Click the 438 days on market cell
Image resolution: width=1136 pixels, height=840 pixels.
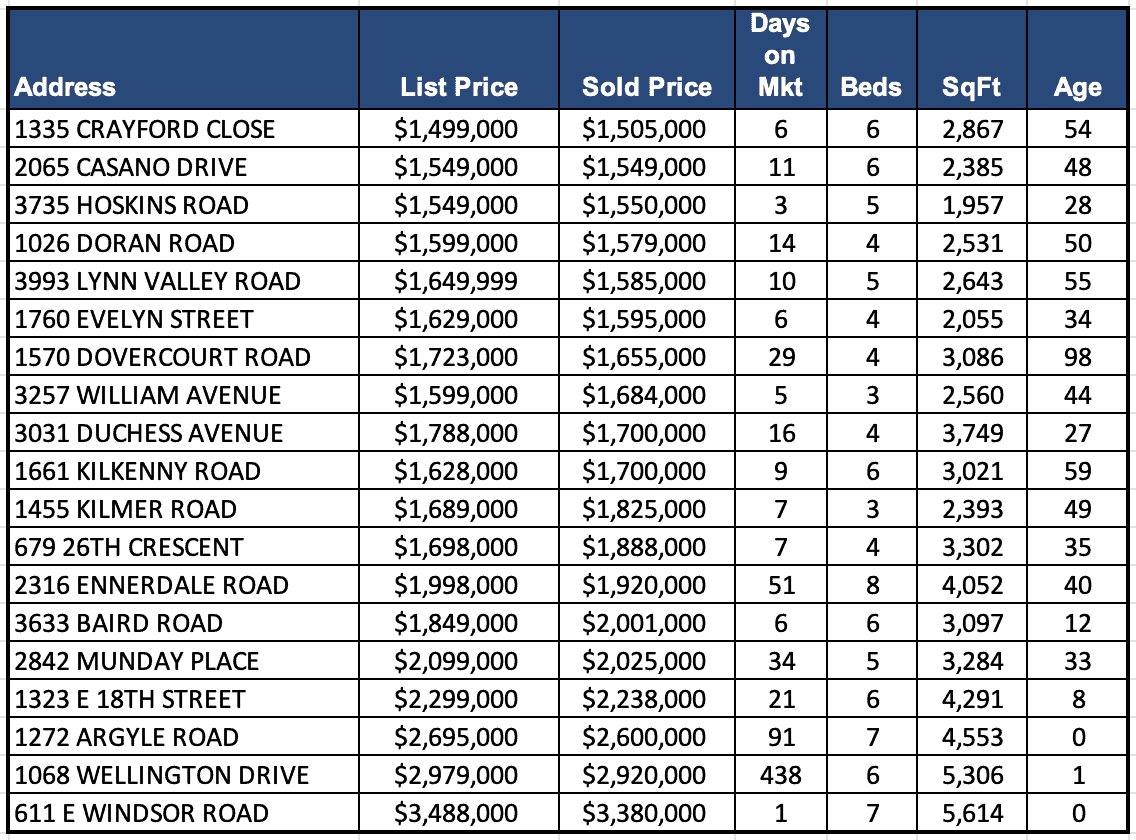(x=781, y=775)
